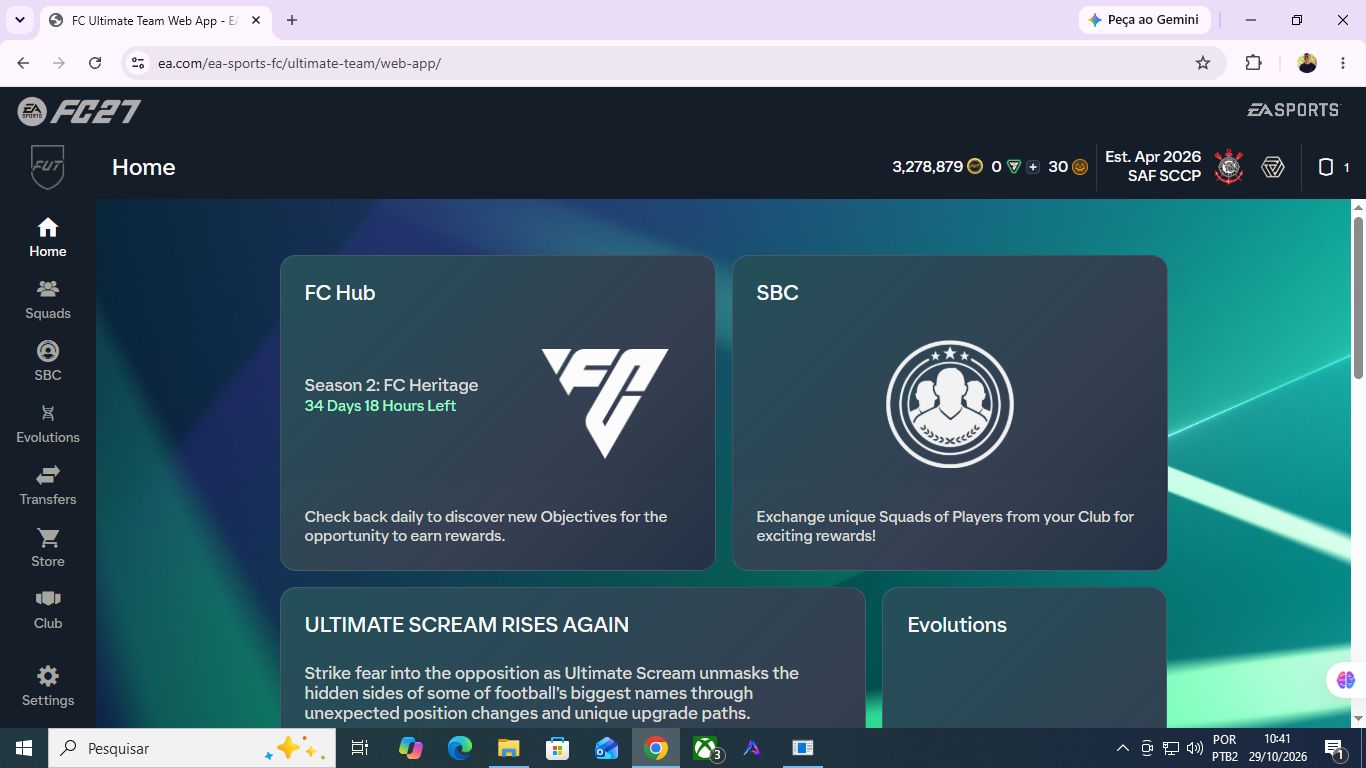Click the Corinthians club crest

[x=1228, y=167]
